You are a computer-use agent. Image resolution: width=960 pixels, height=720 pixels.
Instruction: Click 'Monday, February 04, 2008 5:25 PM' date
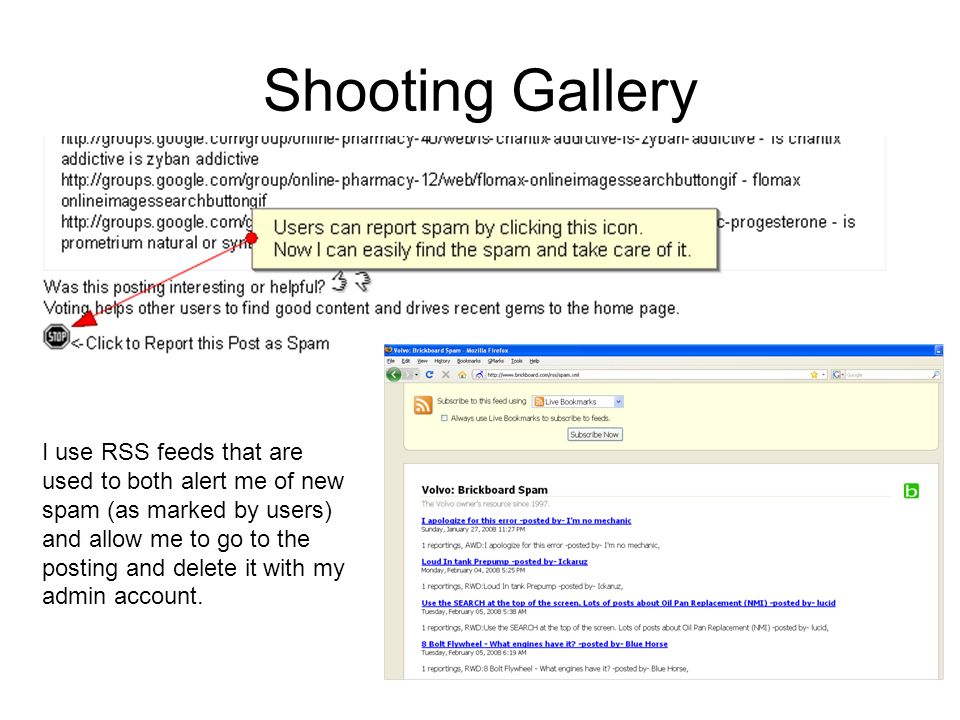coord(473,570)
